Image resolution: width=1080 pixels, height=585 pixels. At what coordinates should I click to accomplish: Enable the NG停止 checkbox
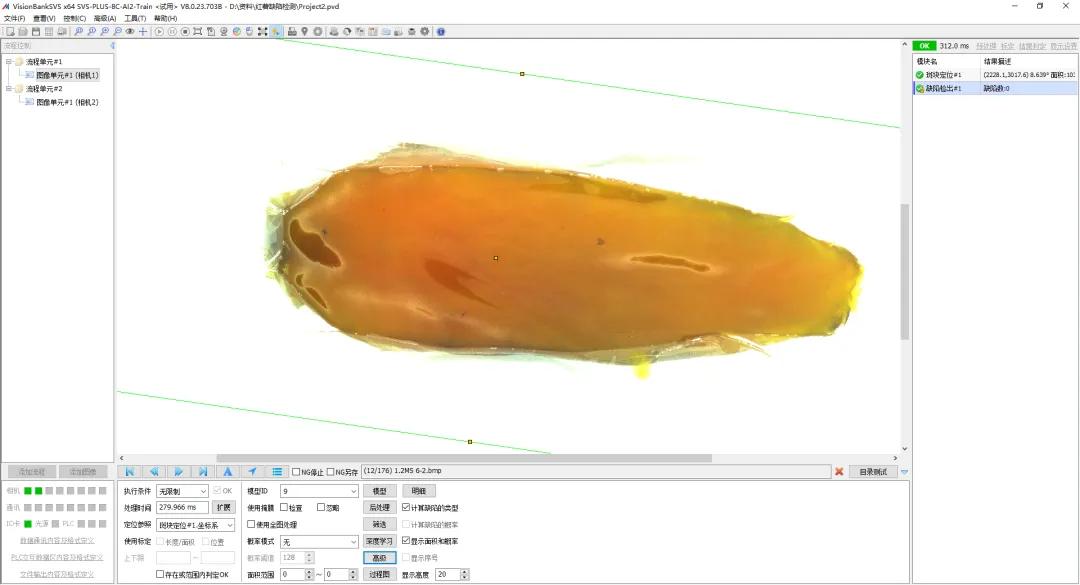[x=296, y=472]
